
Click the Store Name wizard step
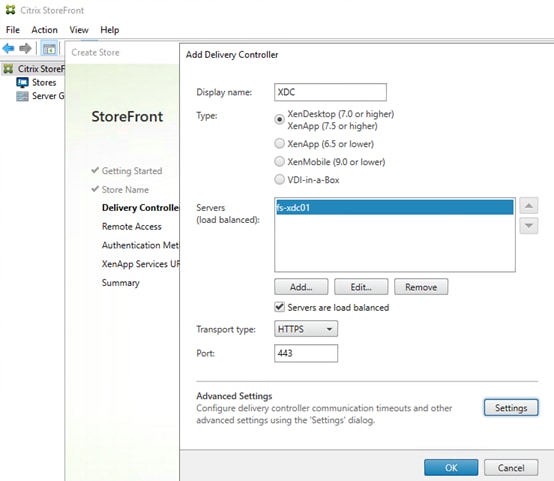pyautogui.click(x=125, y=190)
